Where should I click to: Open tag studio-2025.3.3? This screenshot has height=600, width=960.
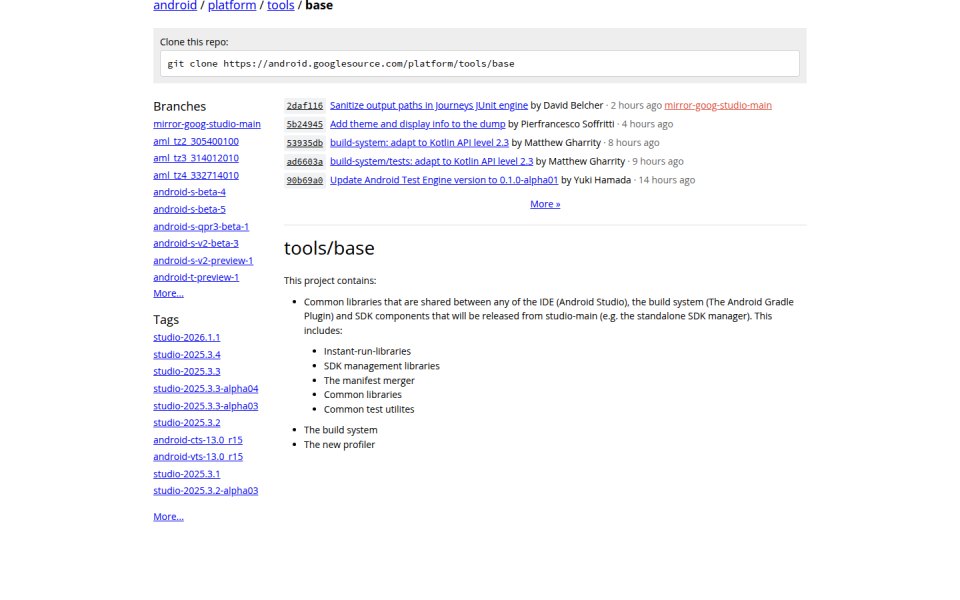(187, 371)
